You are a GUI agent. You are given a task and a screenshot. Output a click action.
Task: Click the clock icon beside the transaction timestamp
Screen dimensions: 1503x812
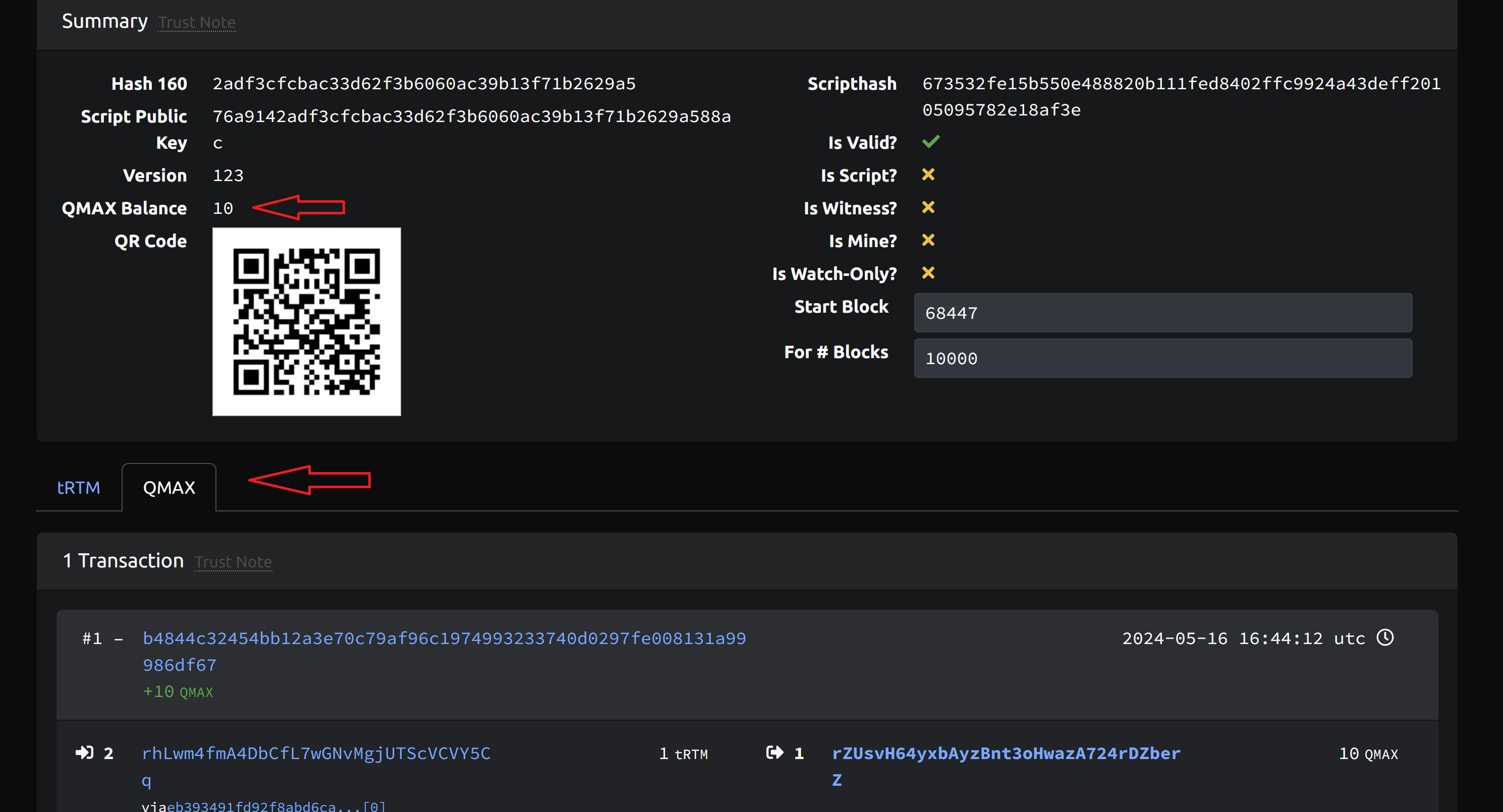pyautogui.click(x=1385, y=637)
